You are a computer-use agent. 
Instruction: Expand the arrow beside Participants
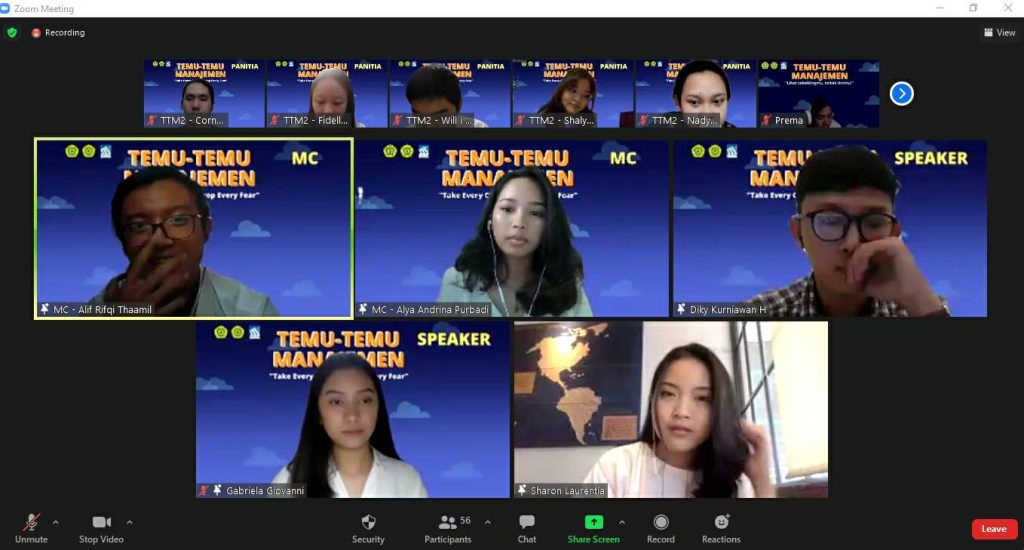(x=488, y=522)
